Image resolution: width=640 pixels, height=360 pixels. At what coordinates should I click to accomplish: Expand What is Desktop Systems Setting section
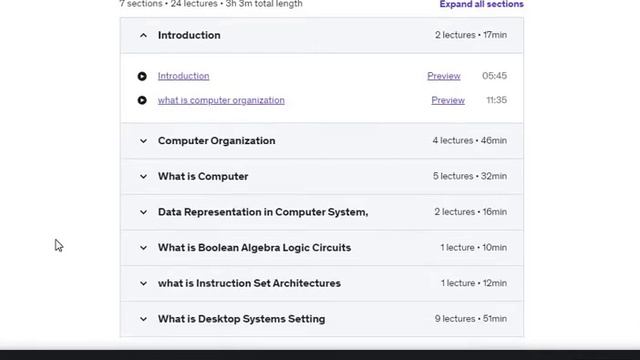pos(143,319)
